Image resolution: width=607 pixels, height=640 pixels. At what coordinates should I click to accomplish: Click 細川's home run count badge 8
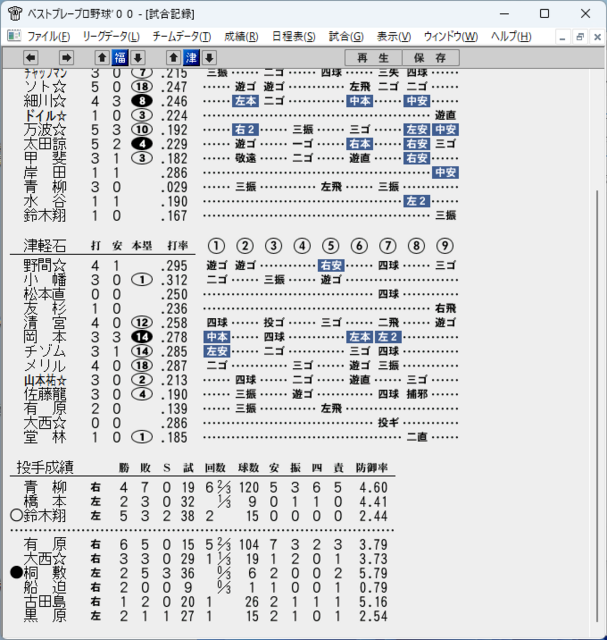coord(142,101)
